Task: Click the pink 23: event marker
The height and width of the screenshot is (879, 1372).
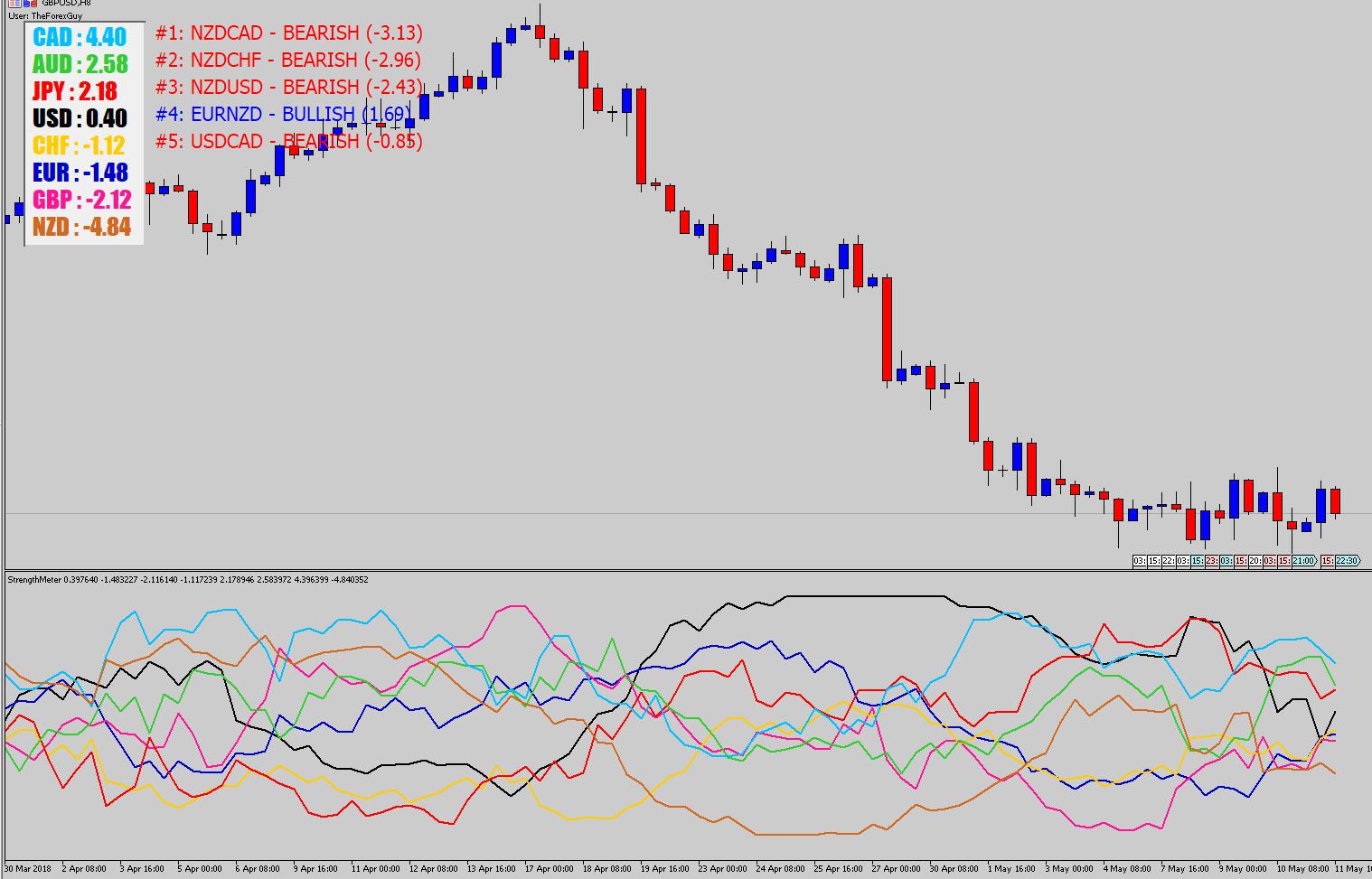Action: (x=1212, y=561)
